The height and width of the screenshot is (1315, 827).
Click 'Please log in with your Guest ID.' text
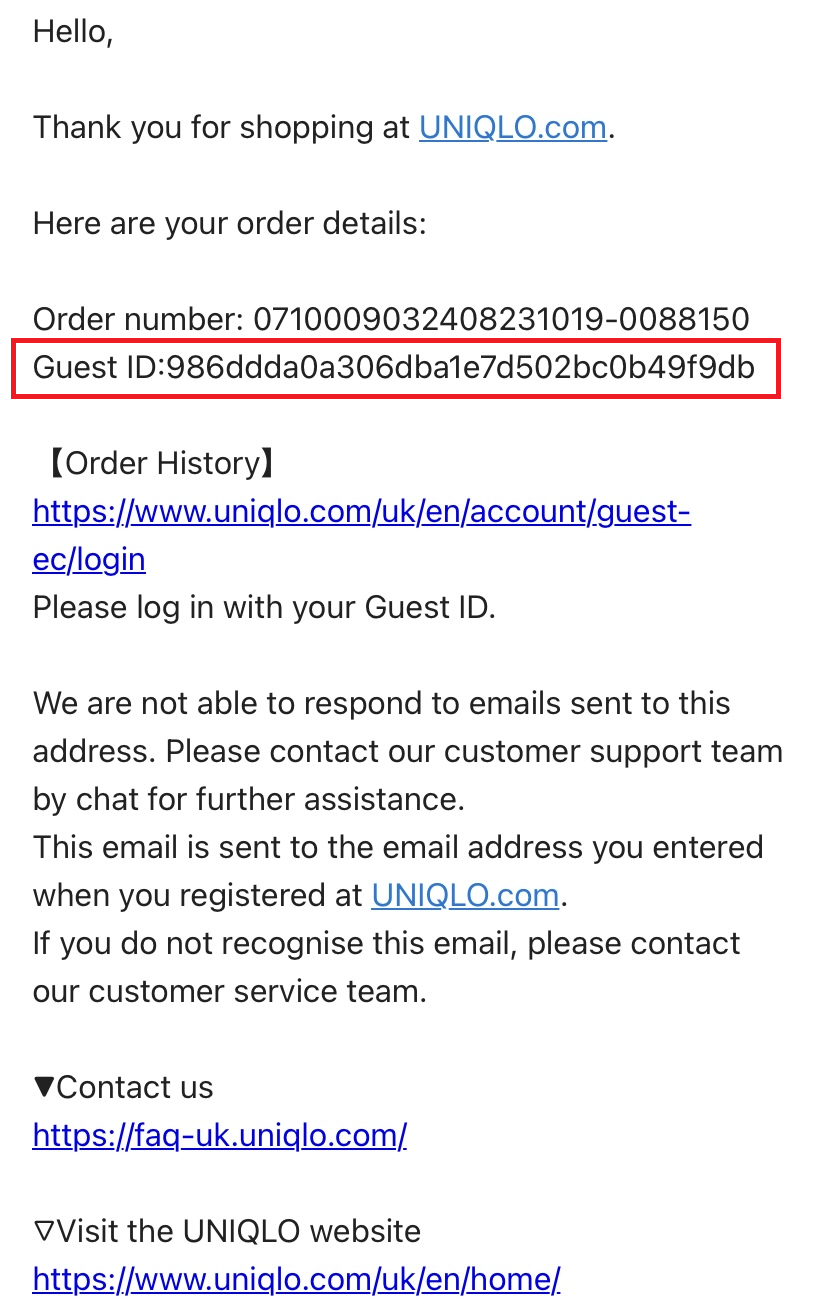coord(264,608)
